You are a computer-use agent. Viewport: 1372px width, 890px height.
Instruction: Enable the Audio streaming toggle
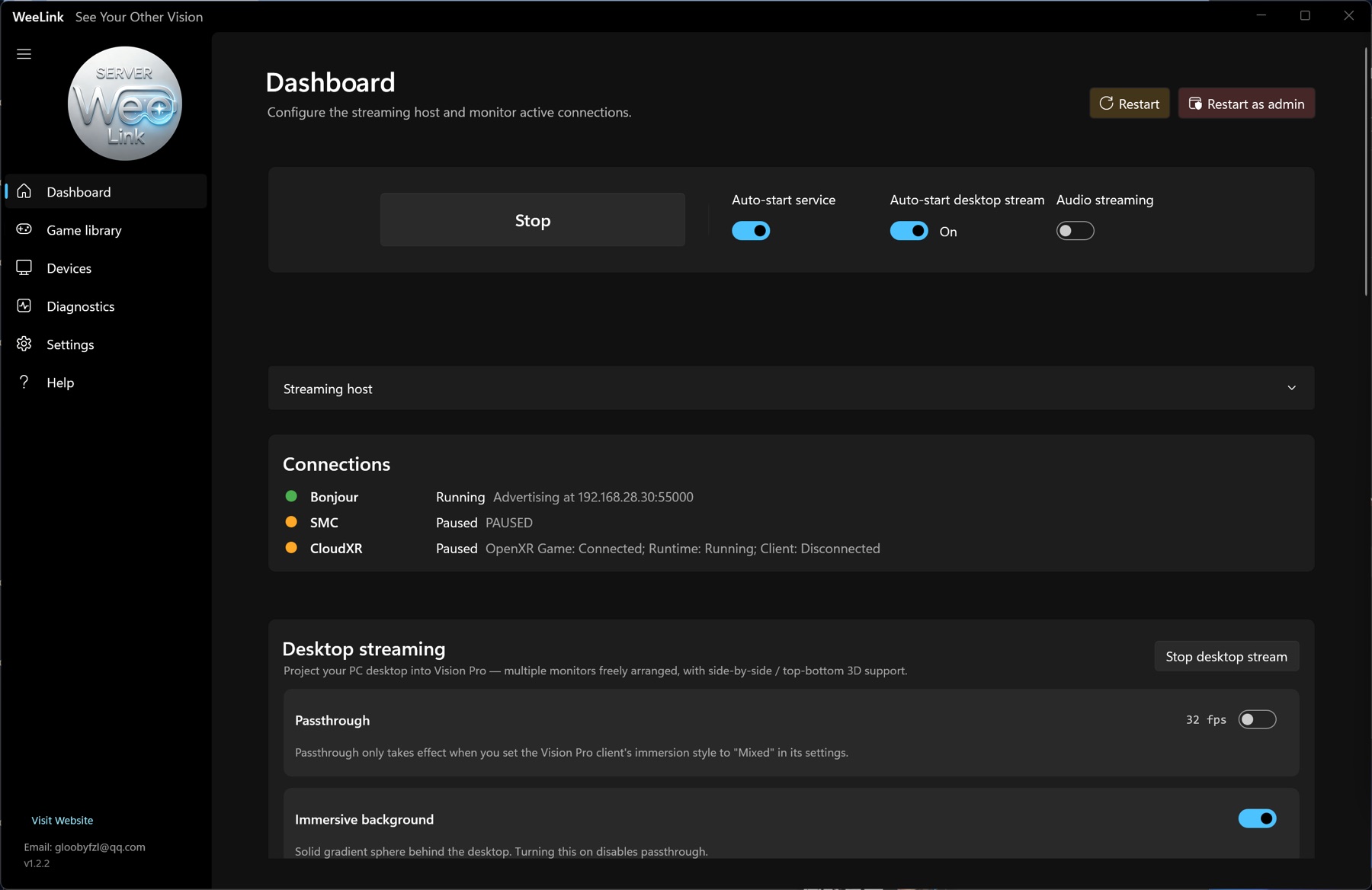pyautogui.click(x=1075, y=231)
